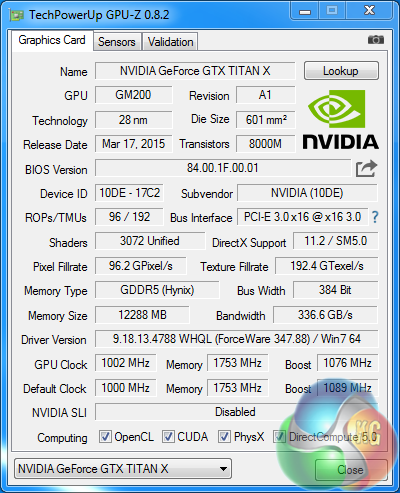
Task: Minimize the GPU-Z window
Action: click(305, 11)
